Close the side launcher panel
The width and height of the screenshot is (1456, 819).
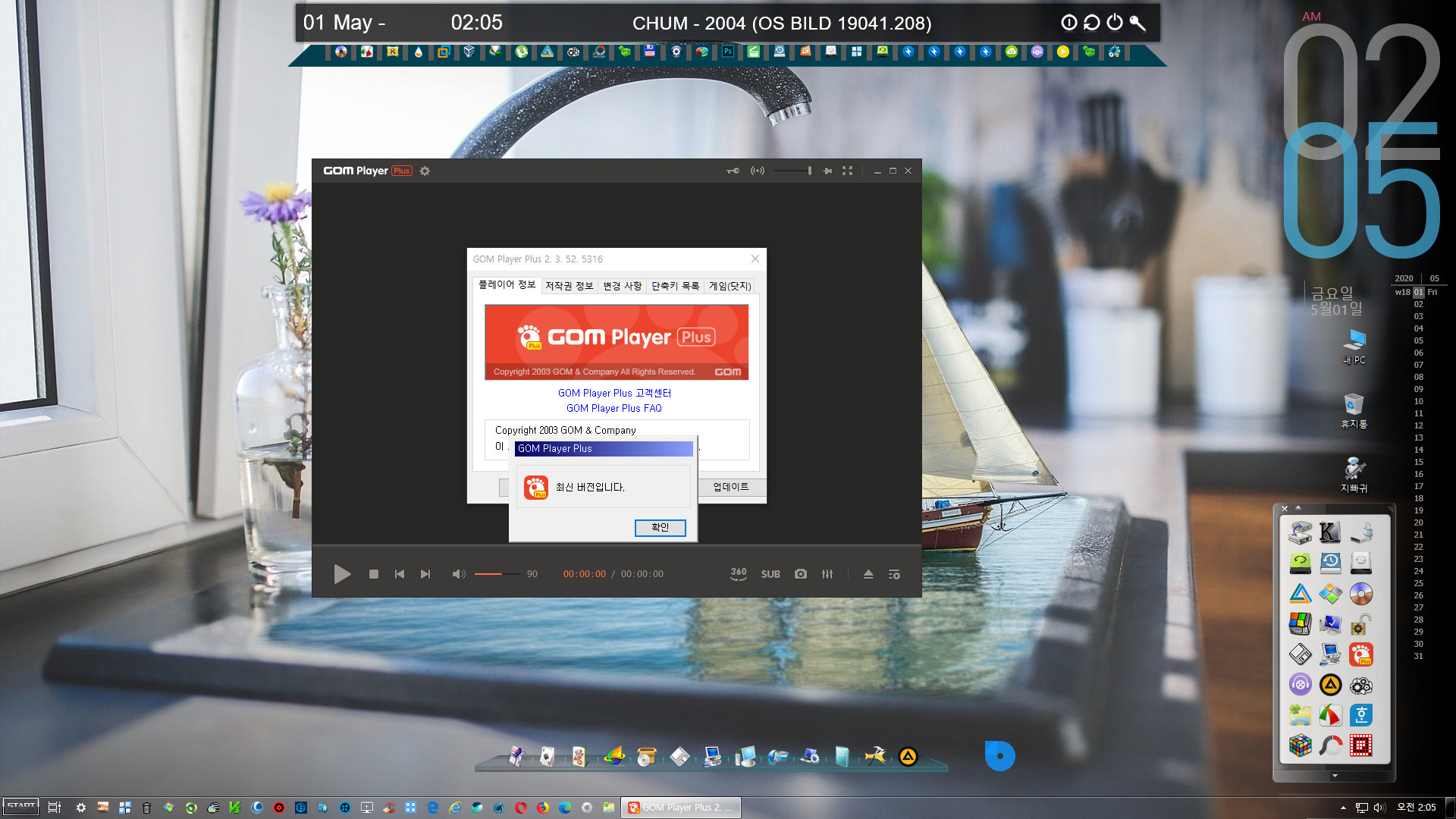click(1285, 508)
